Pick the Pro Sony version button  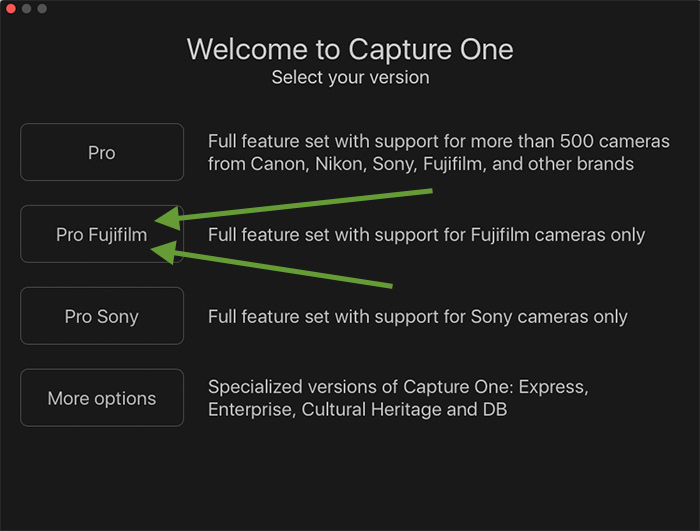click(x=102, y=316)
